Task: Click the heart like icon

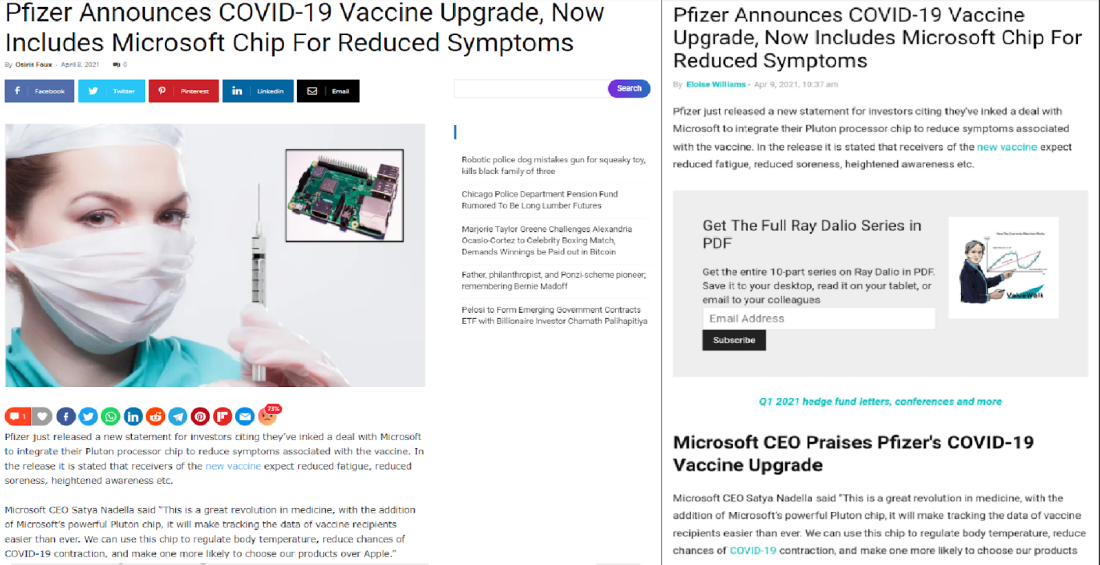Action: (x=43, y=416)
